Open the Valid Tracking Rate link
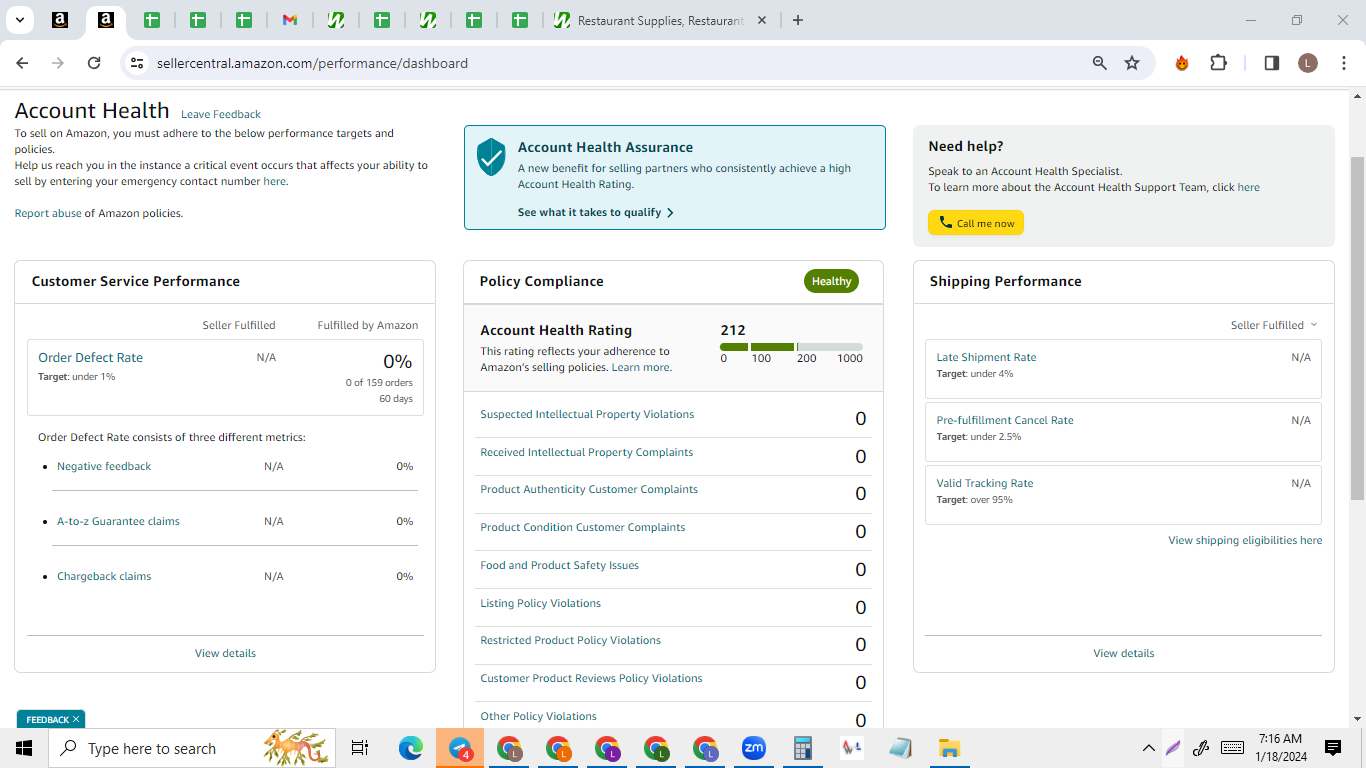Screen dimensions: 1366x768 click(x=985, y=483)
